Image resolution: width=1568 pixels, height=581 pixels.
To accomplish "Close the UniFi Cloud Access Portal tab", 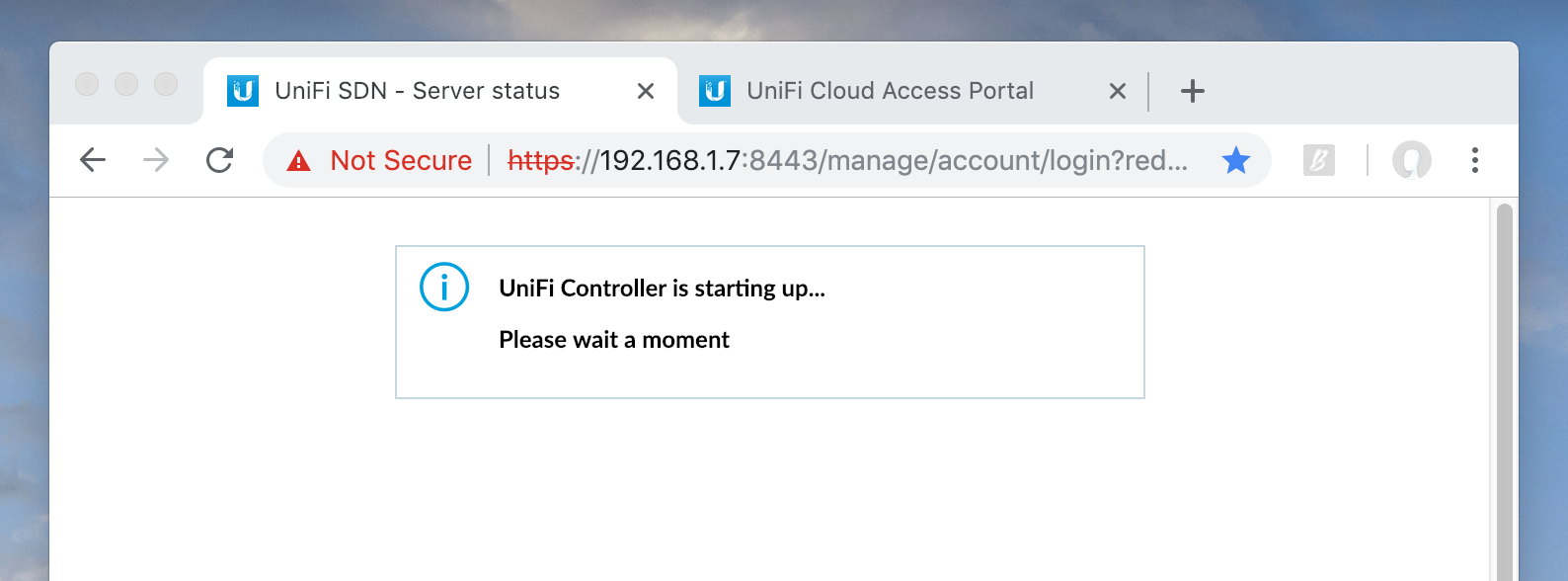I will tap(1118, 91).
